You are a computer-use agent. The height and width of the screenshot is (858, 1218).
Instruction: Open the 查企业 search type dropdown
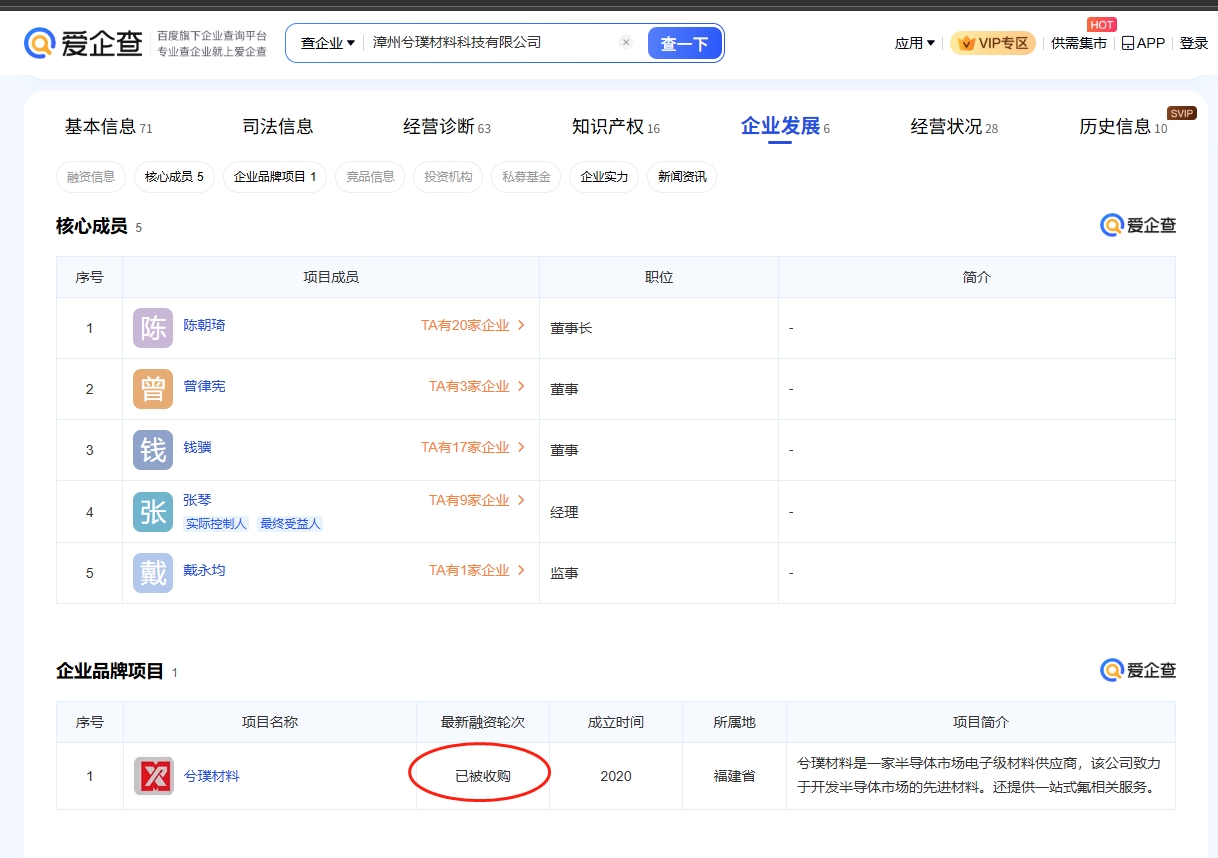point(328,43)
